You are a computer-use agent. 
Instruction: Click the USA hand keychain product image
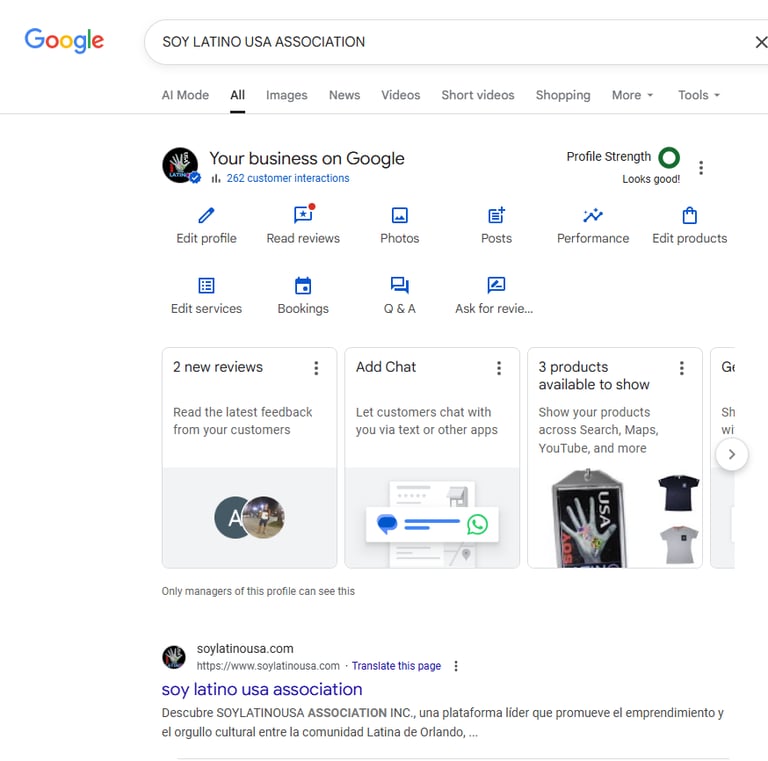click(x=589, y=519)
